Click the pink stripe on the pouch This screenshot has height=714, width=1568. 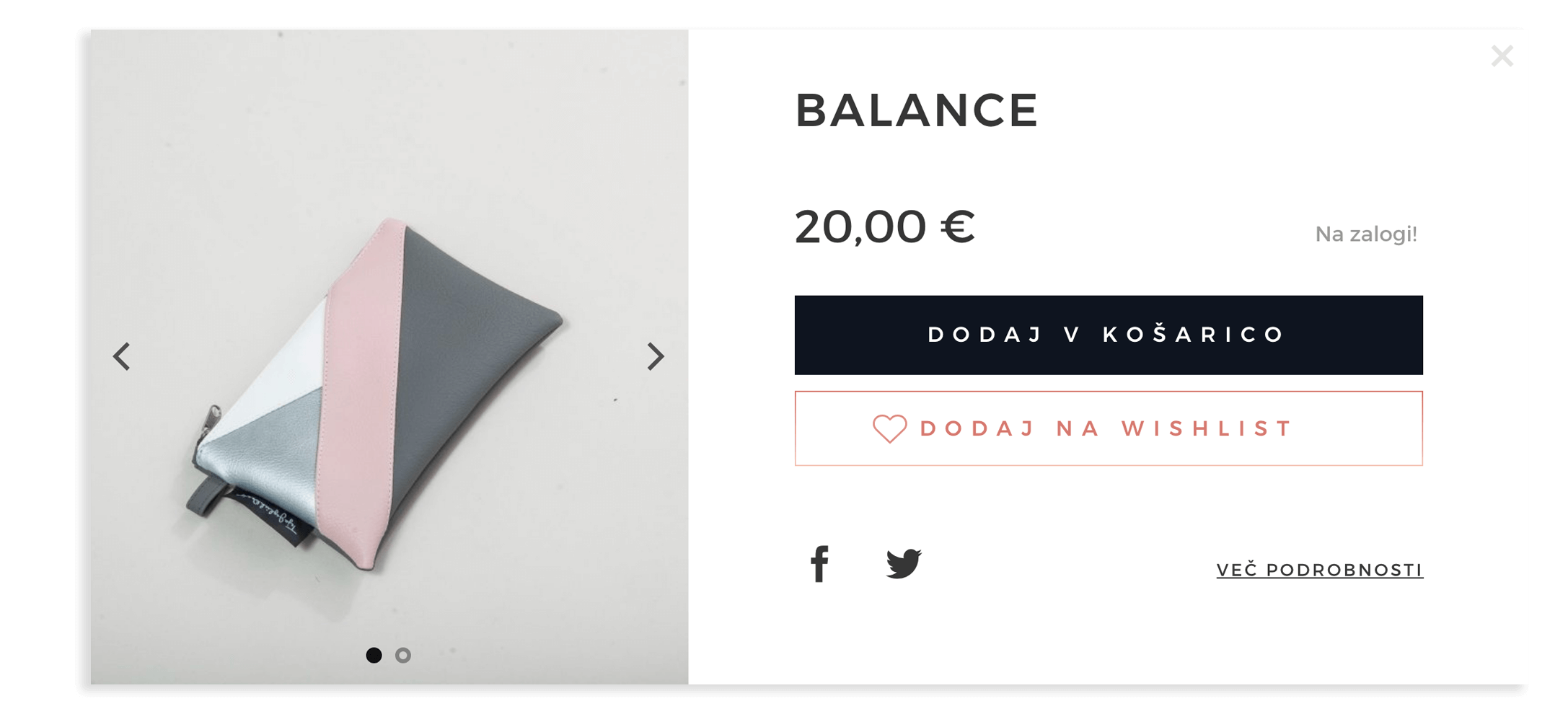361,389
